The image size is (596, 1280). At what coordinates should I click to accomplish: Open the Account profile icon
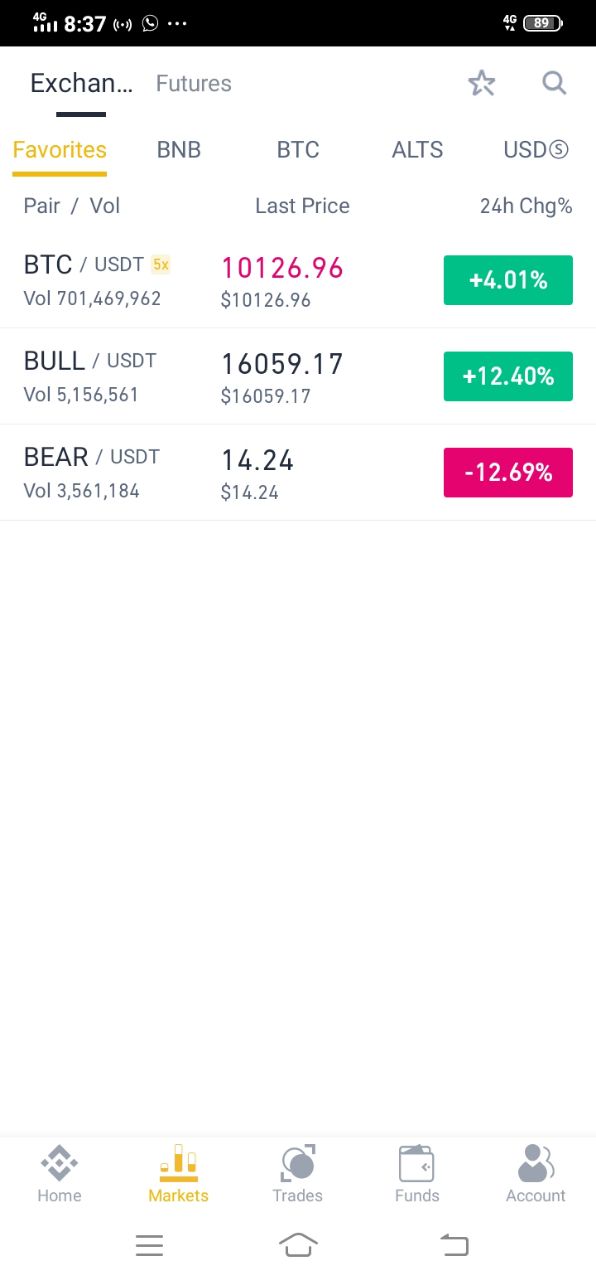[536, 1163]
